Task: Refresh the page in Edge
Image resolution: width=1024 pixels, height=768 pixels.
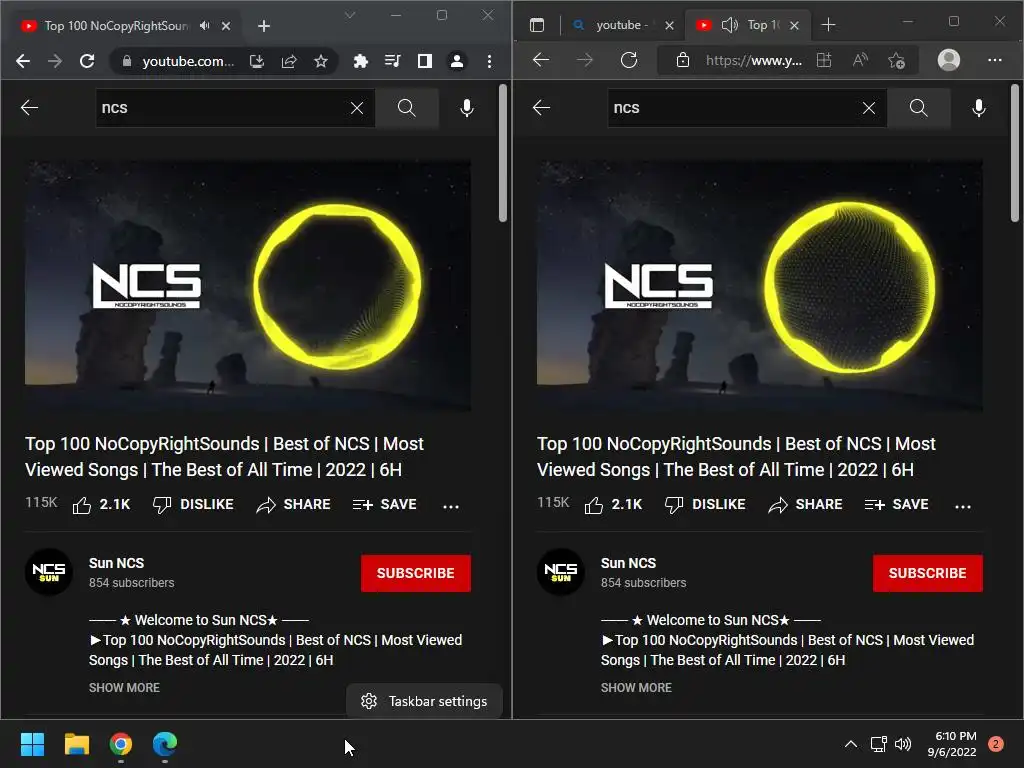Action: coord(629,60)
